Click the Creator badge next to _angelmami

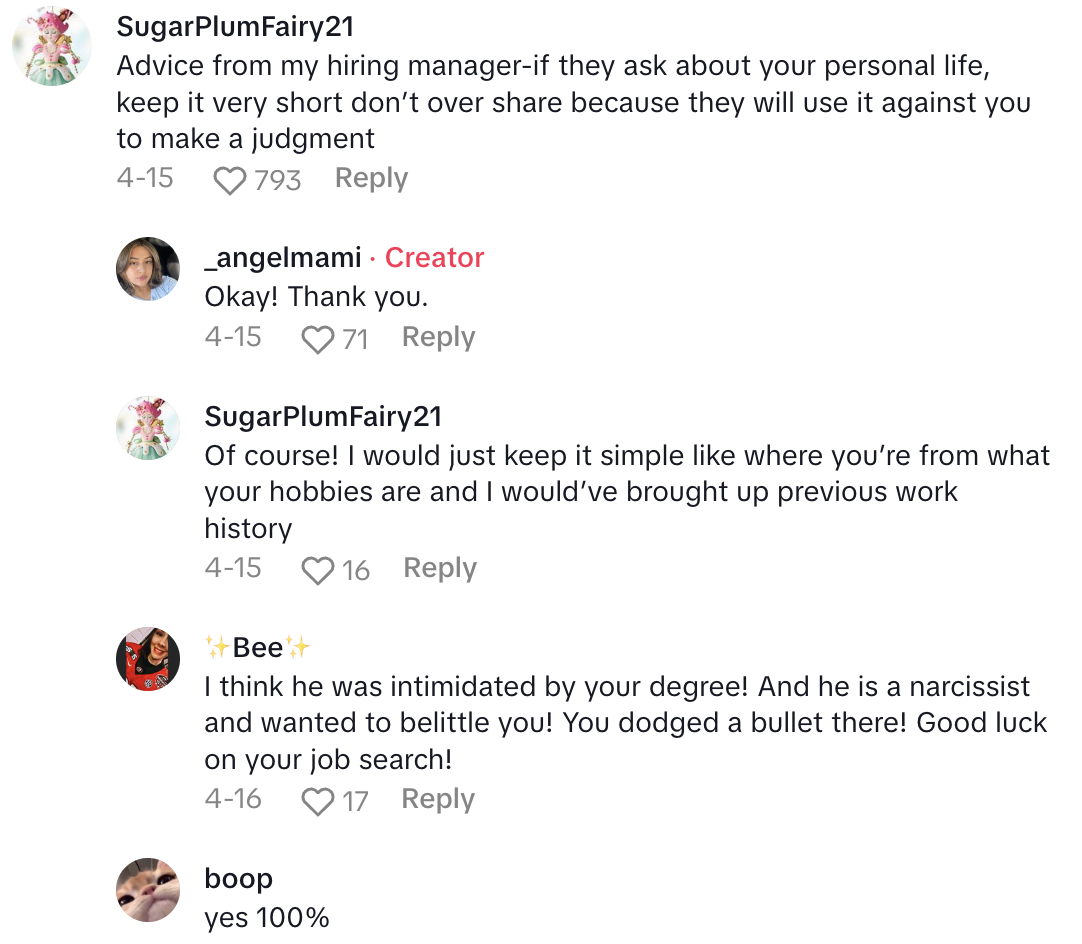coord(434,257)
